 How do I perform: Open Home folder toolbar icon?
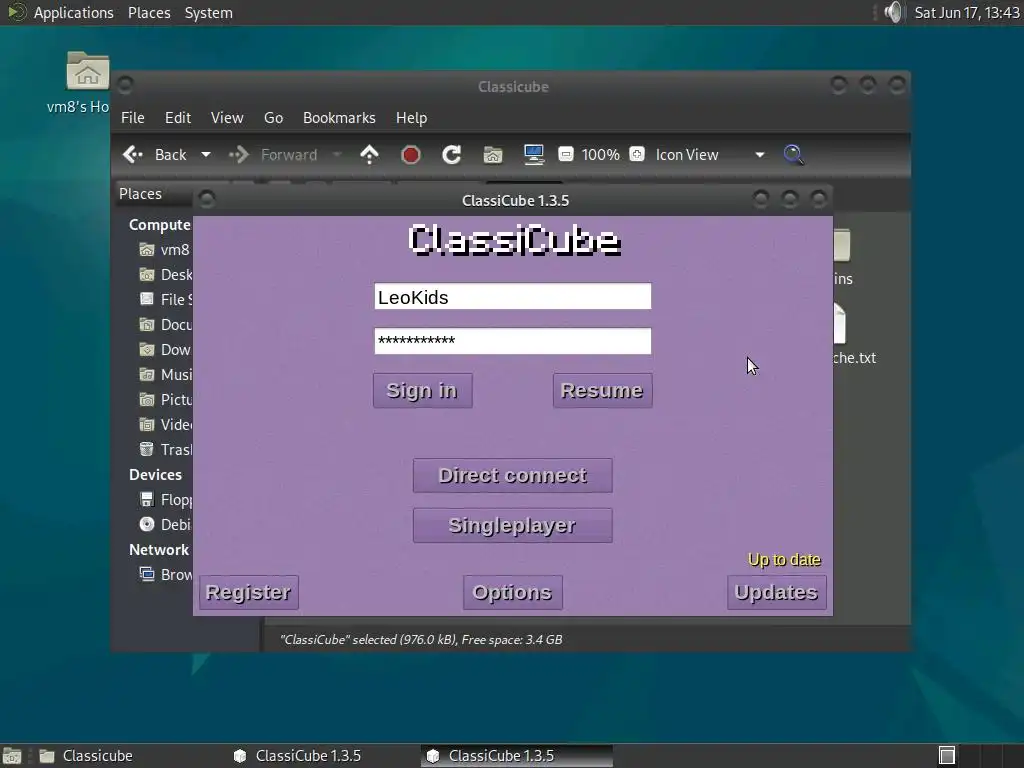493,155
